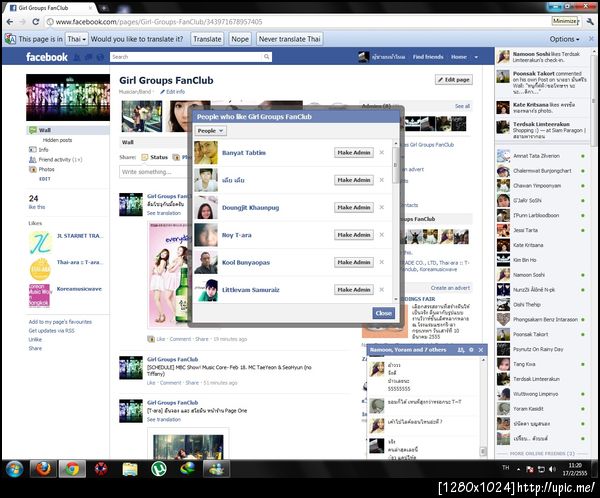Remove Banyat Tabtim with X icon
The width and height of the screenshot is (600, 498).
point(382,152)
